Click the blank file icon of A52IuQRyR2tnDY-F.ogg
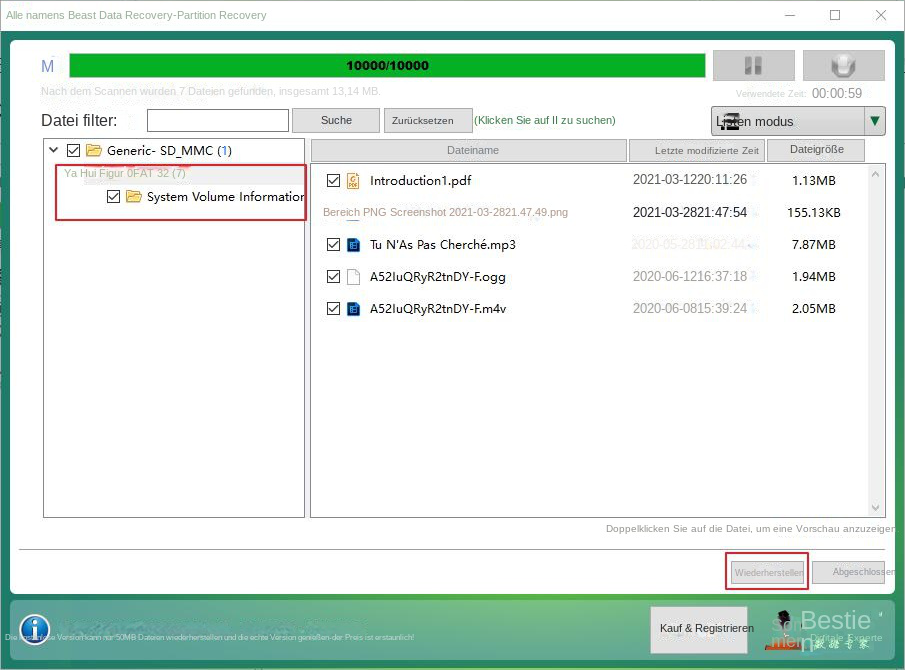 coord(353,277)
